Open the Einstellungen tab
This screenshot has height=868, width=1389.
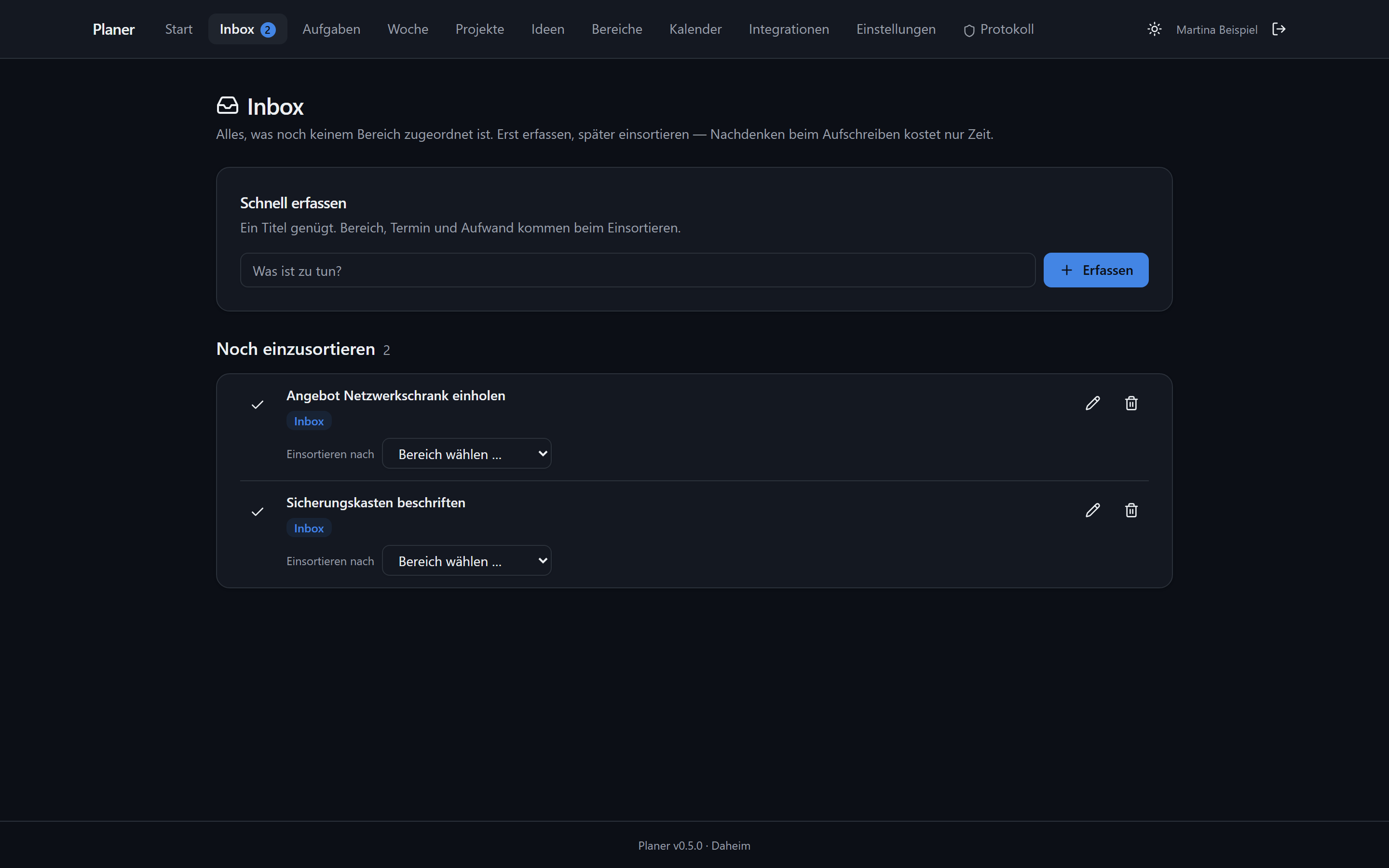(x=896, y=29)
